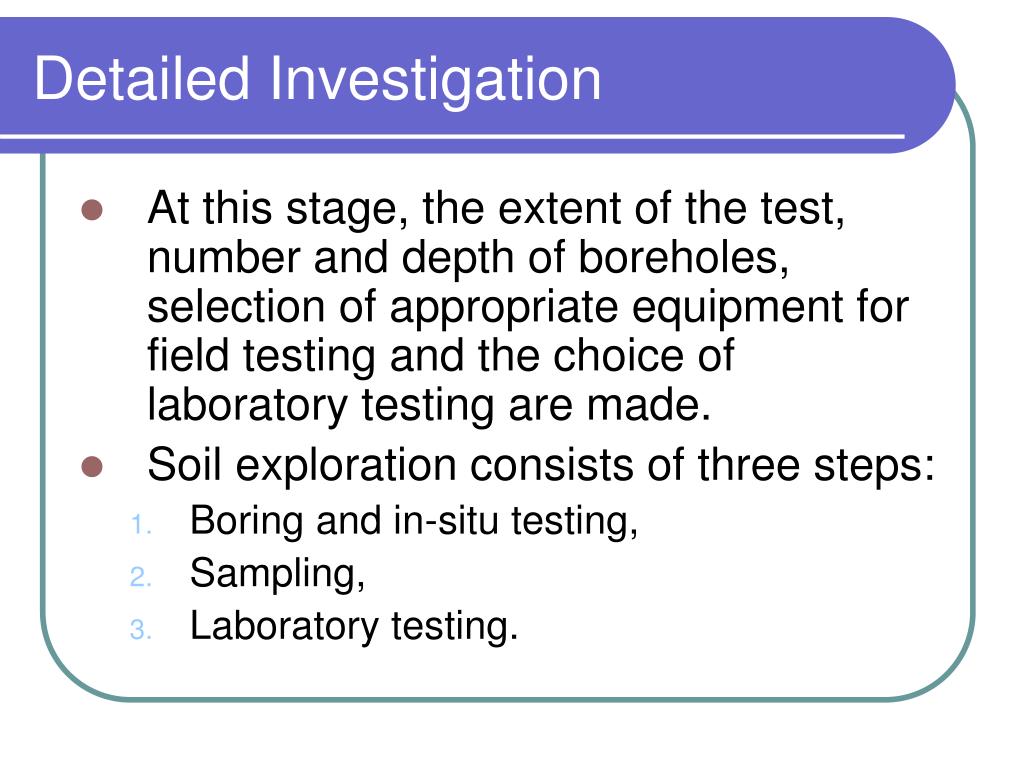Click the 'Detailed Investigation' slide title

(317, 80)
